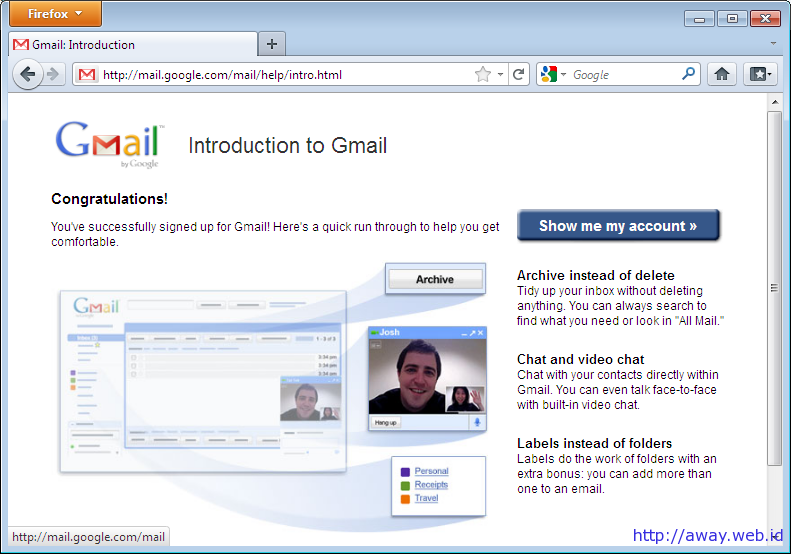The width and height of the screenshot is (791, 554).
Task: Click Show me my account button
Action: tap(618, 225)
